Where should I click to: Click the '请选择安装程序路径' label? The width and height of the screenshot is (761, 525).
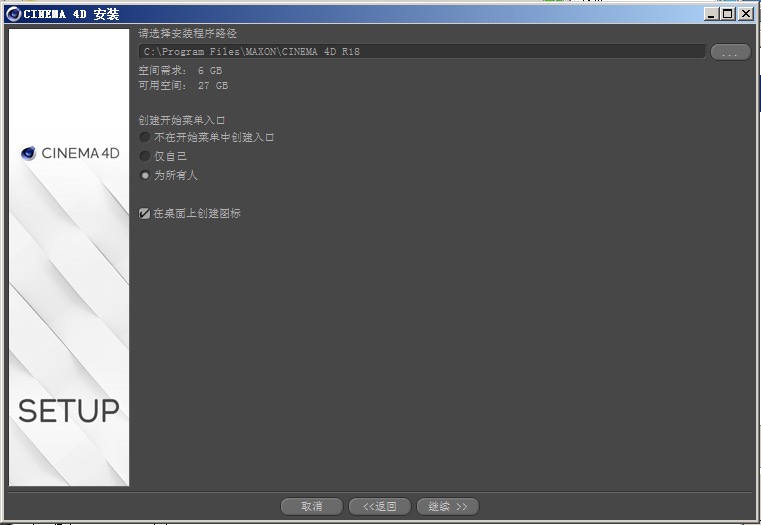(187, 33)
